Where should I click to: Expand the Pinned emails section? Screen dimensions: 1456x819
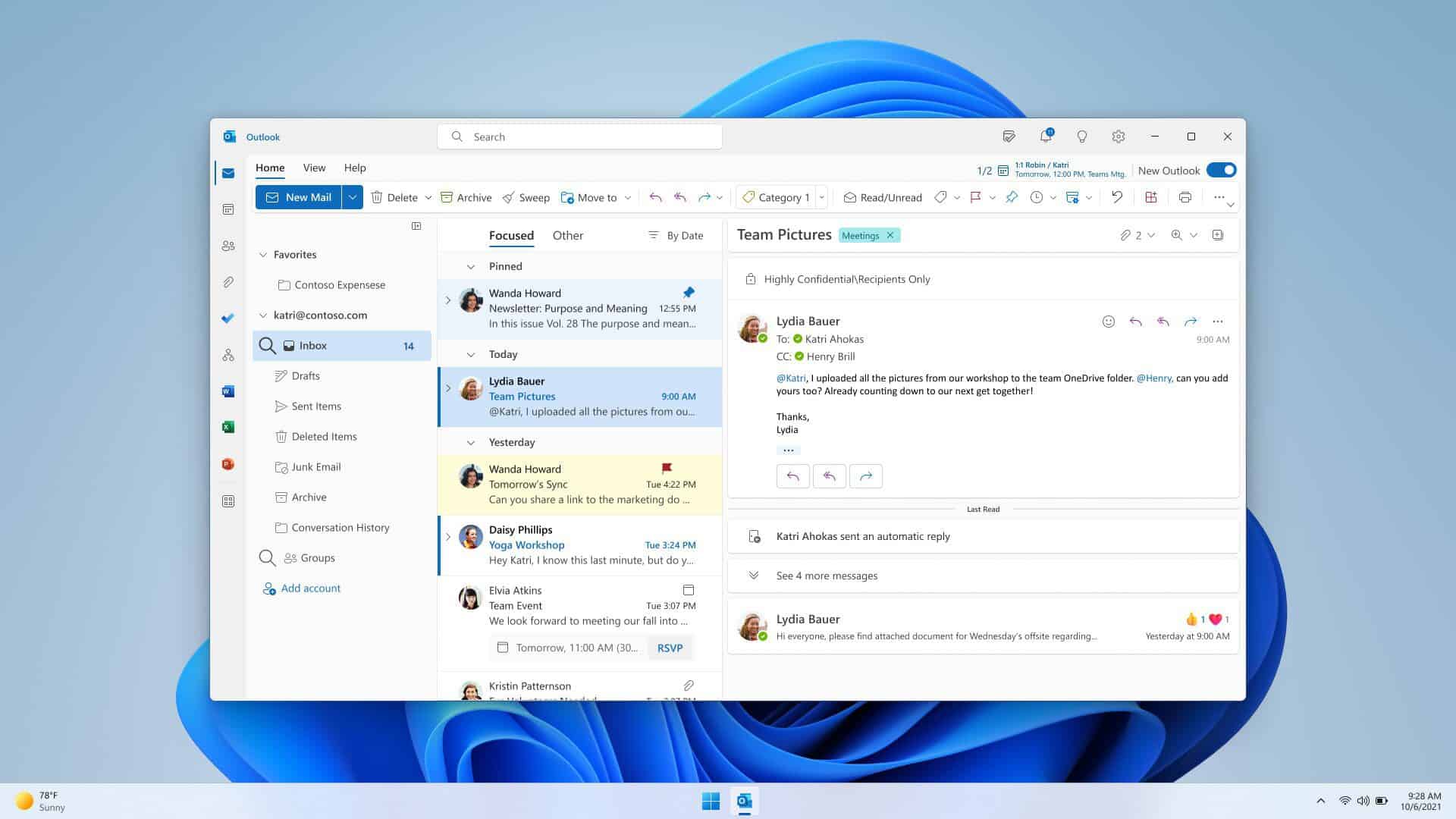(470, 266)
